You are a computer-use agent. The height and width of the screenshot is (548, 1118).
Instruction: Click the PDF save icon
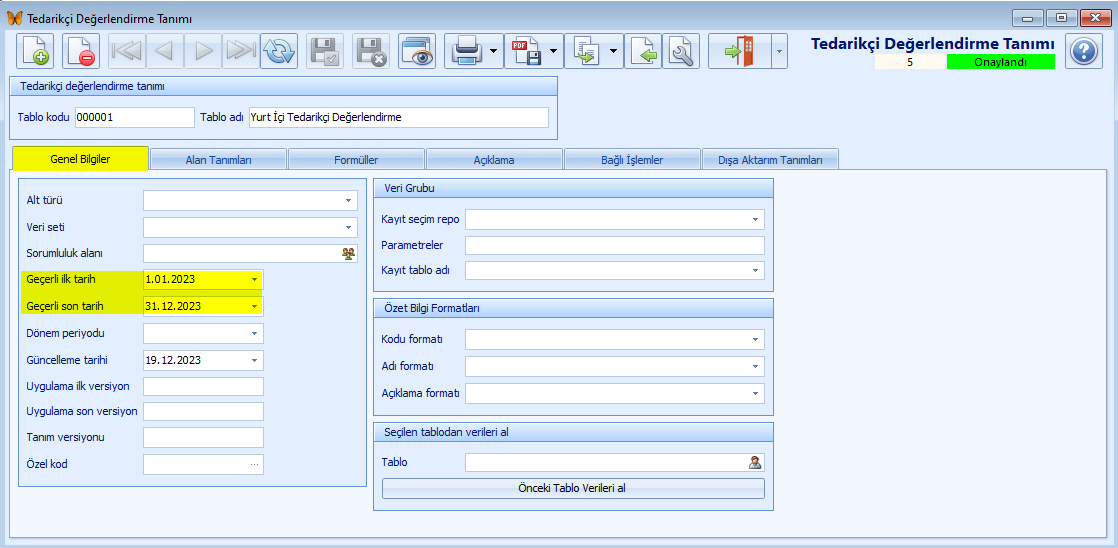tap(525, 51)
